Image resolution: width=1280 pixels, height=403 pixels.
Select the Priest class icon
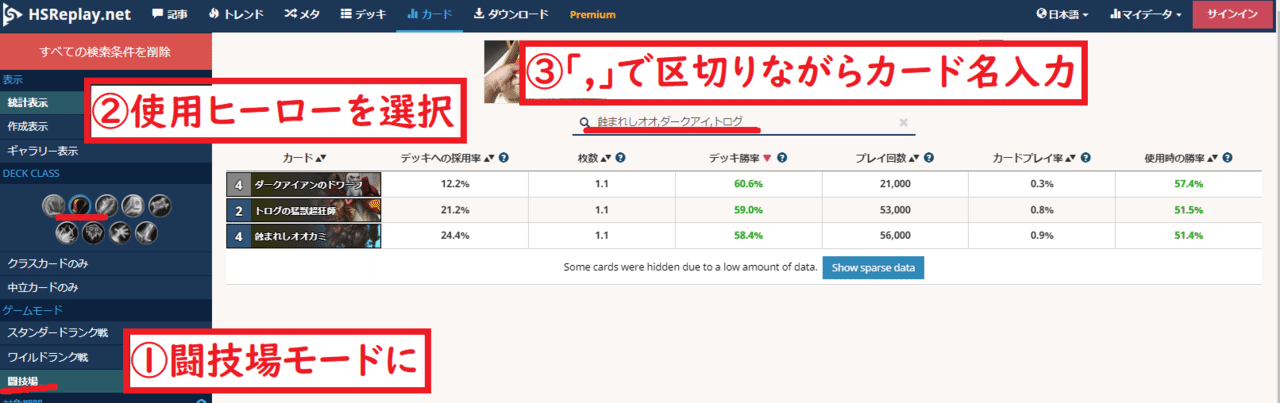[158, 204]
